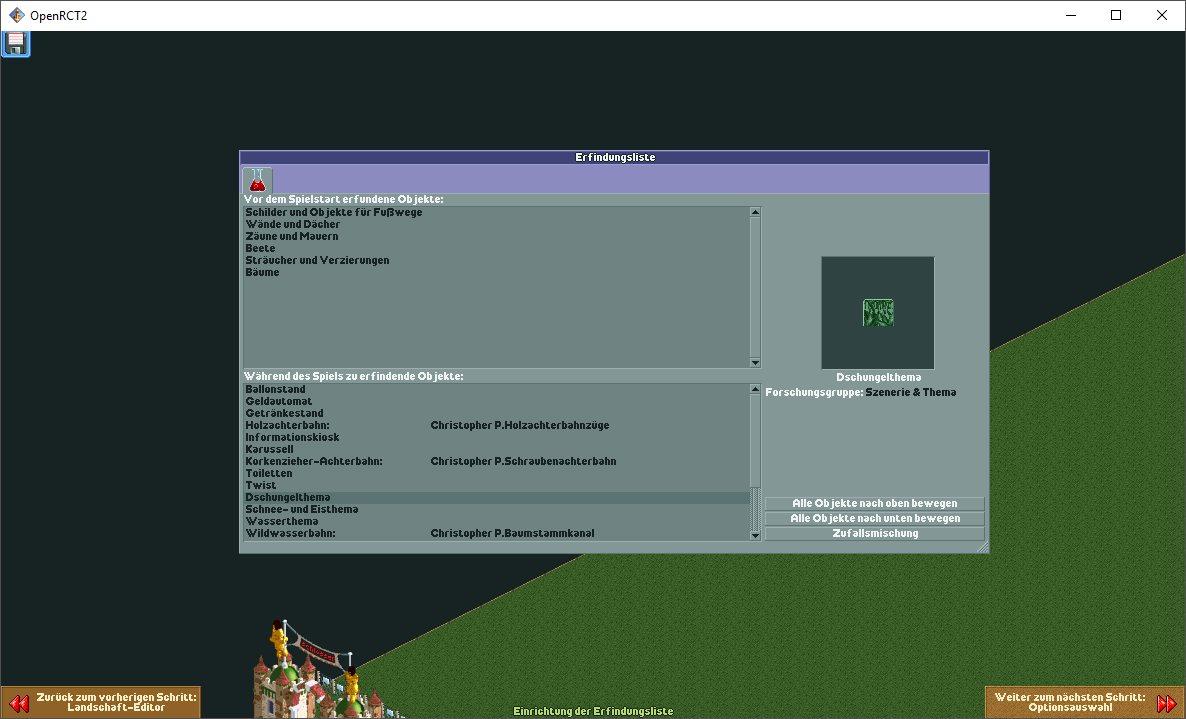Image resolution: width=1186 pixels, height=719 pixels.
Task: Select the 'Informationskiosk' item
Action: (496, 438)
